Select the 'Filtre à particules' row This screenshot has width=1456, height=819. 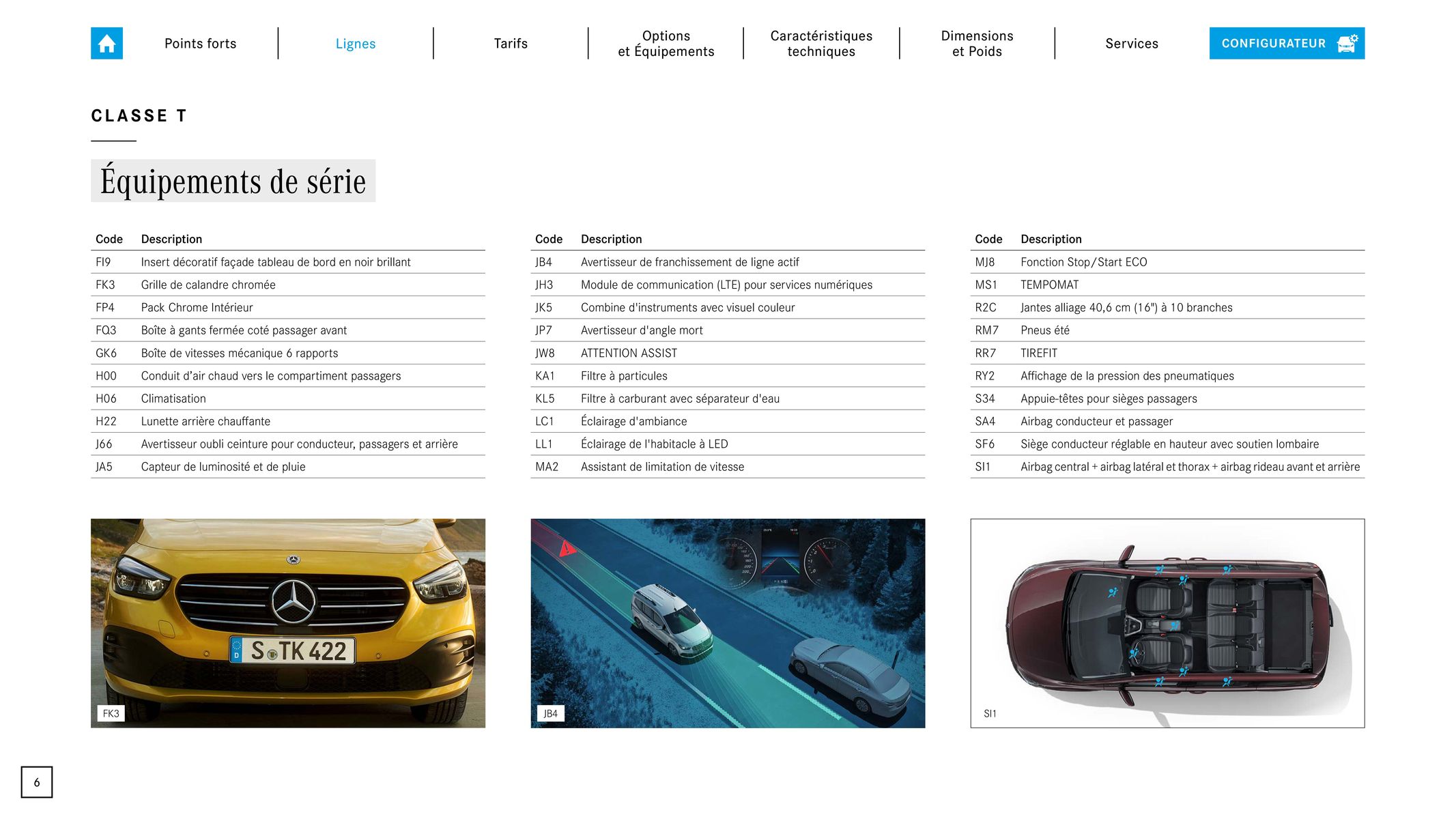point(728,375)
